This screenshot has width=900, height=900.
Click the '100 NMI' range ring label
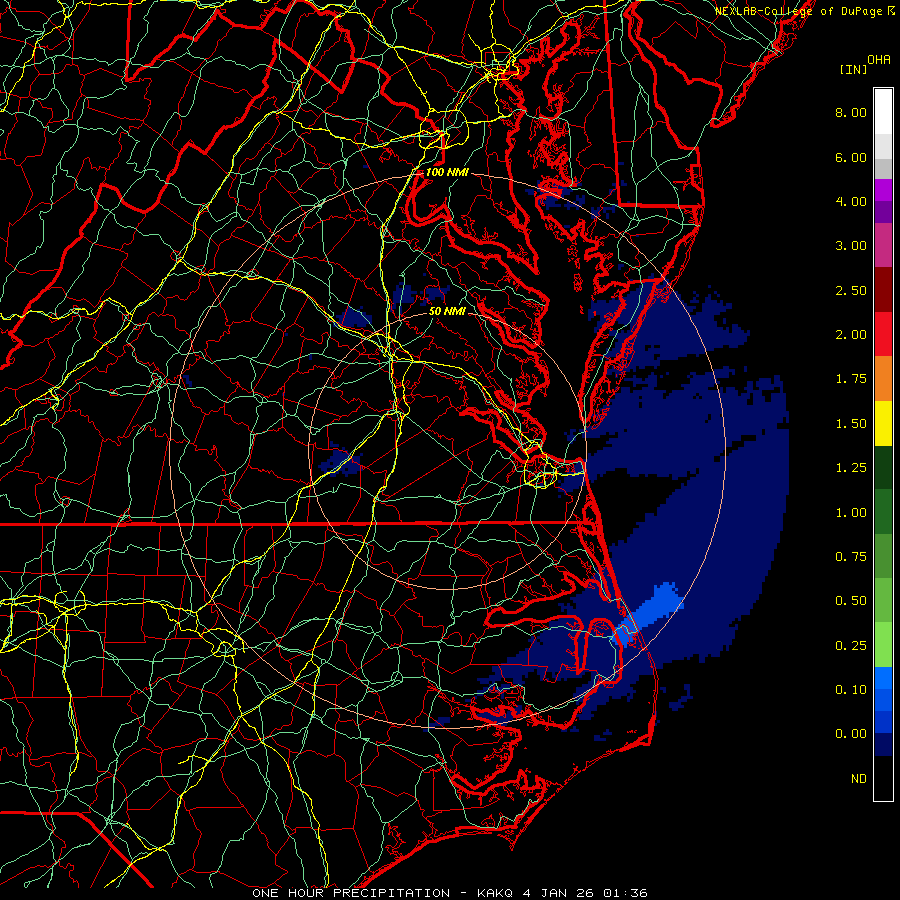click(x=447, y=172)
